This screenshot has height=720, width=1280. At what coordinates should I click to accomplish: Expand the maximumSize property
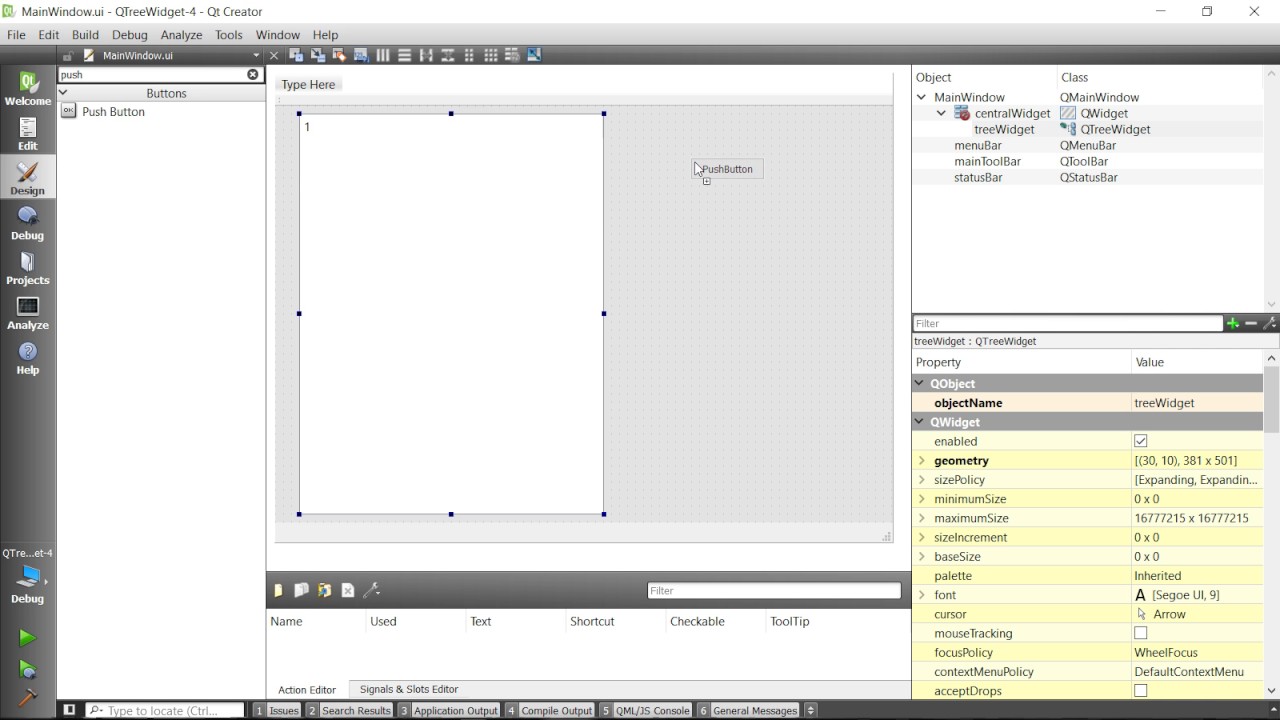[921, 518]
